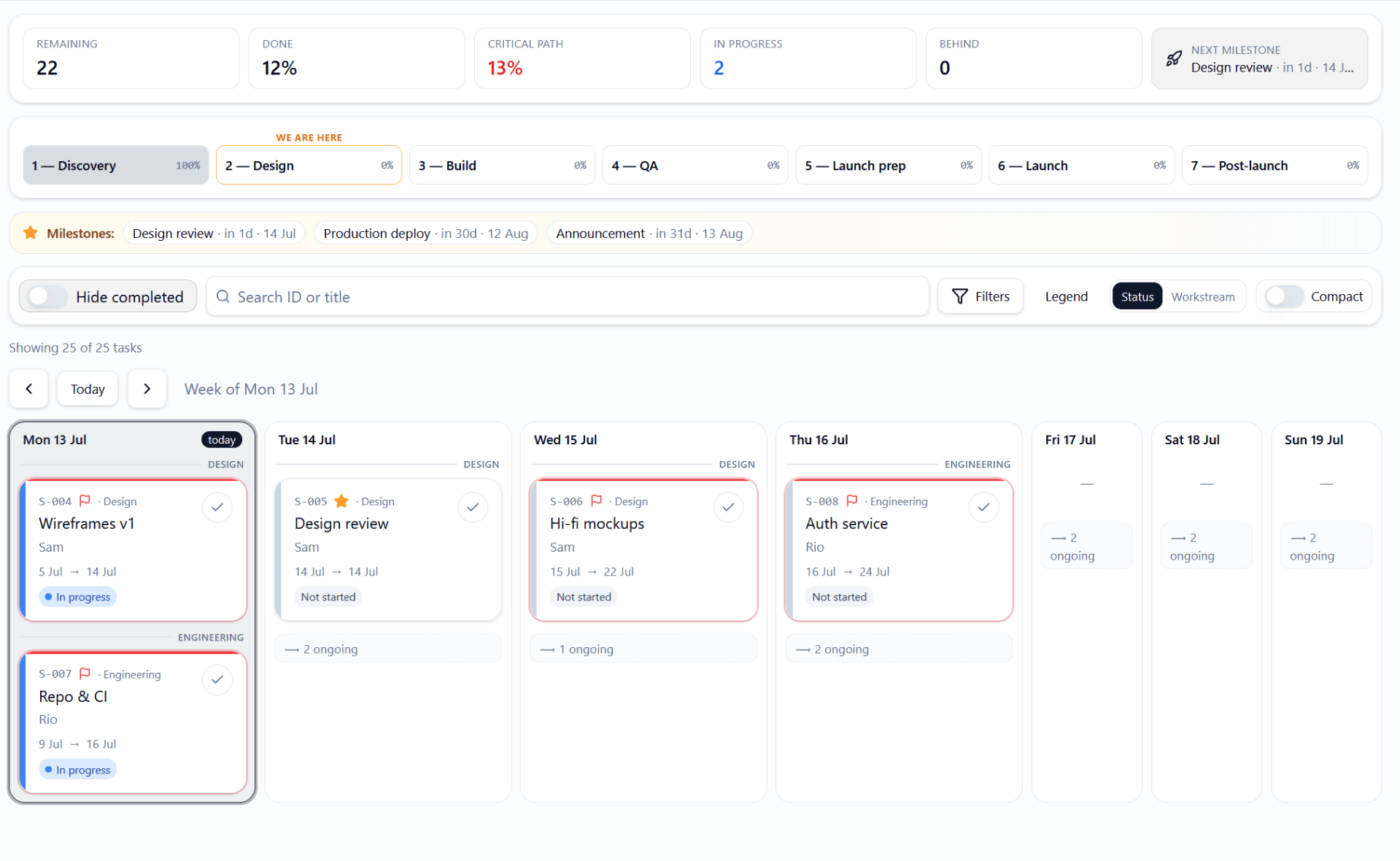This screenshot has width=1400, height=861.
Task: Open the Next Milestone Design review card
Action: pyautogui.click(x=1259, y=58)
